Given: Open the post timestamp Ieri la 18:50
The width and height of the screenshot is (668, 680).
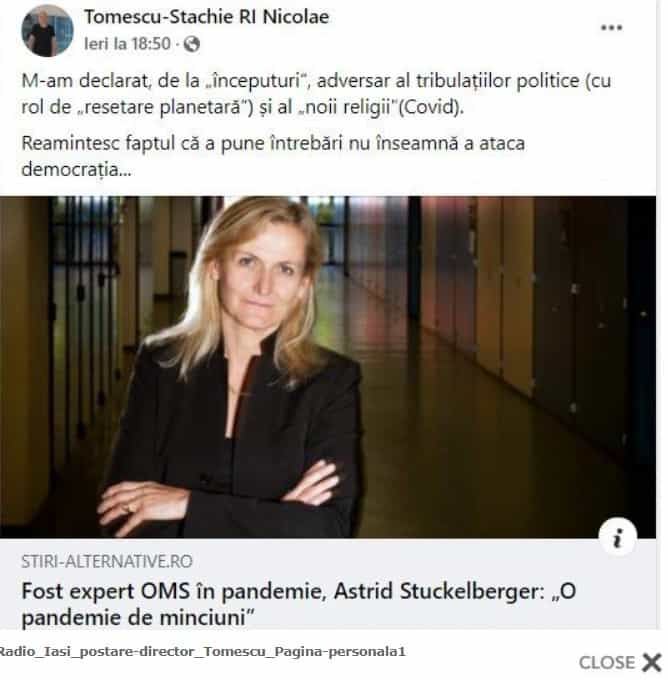Looking at the screenshot, I should tap(127, 44).
